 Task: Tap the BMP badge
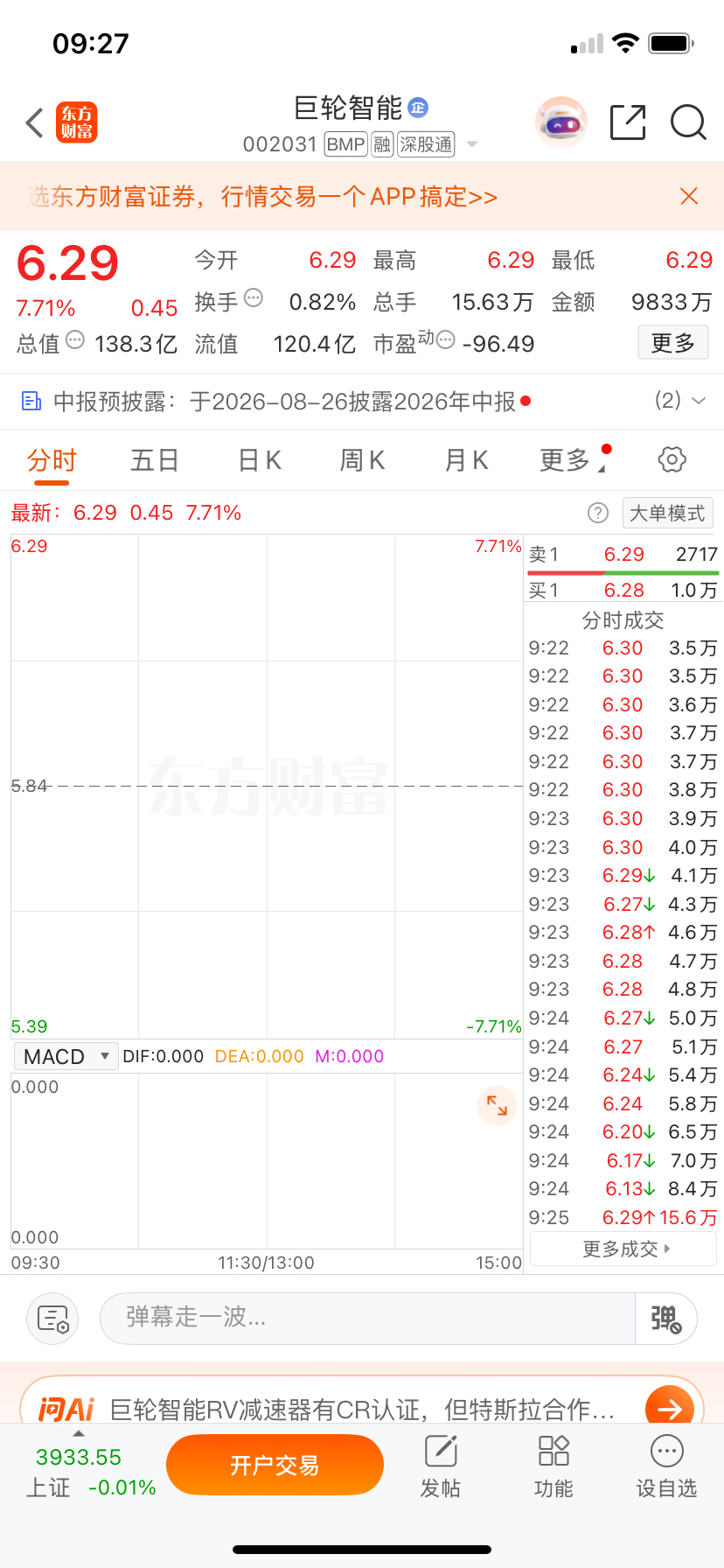[x=345, y=144]
